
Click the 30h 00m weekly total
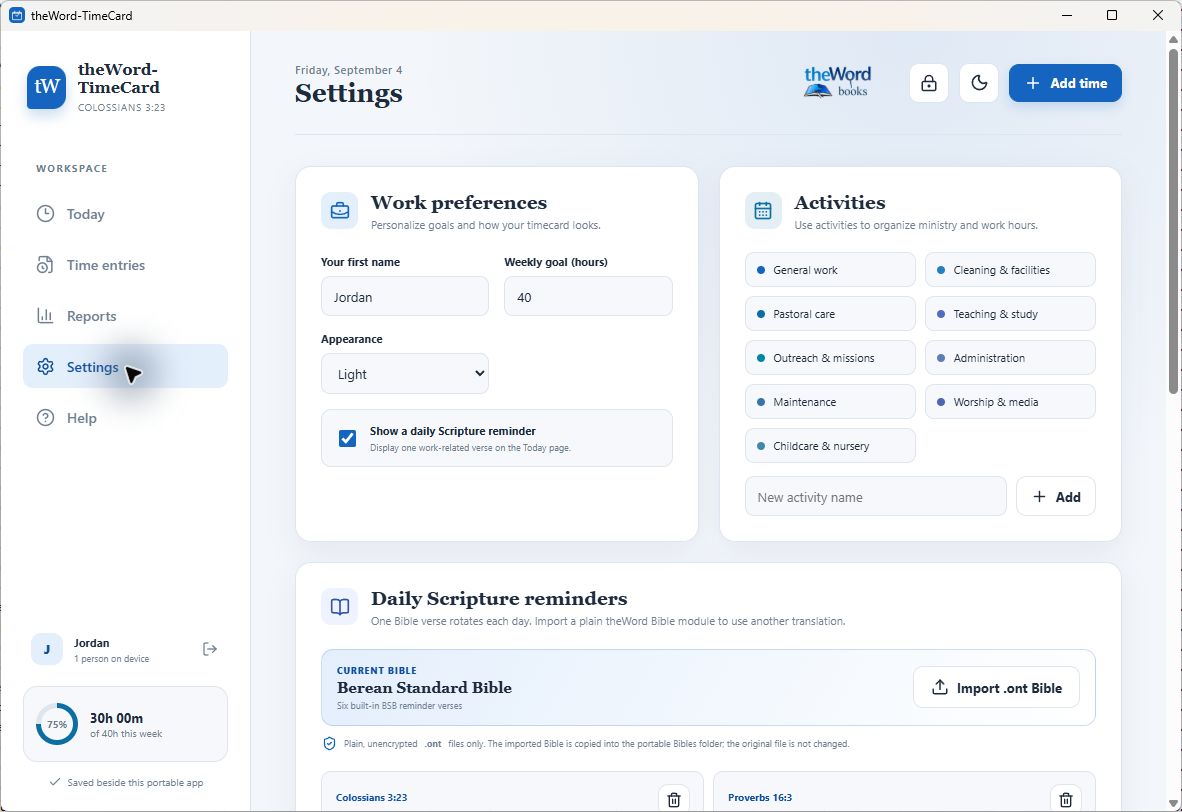116,718
